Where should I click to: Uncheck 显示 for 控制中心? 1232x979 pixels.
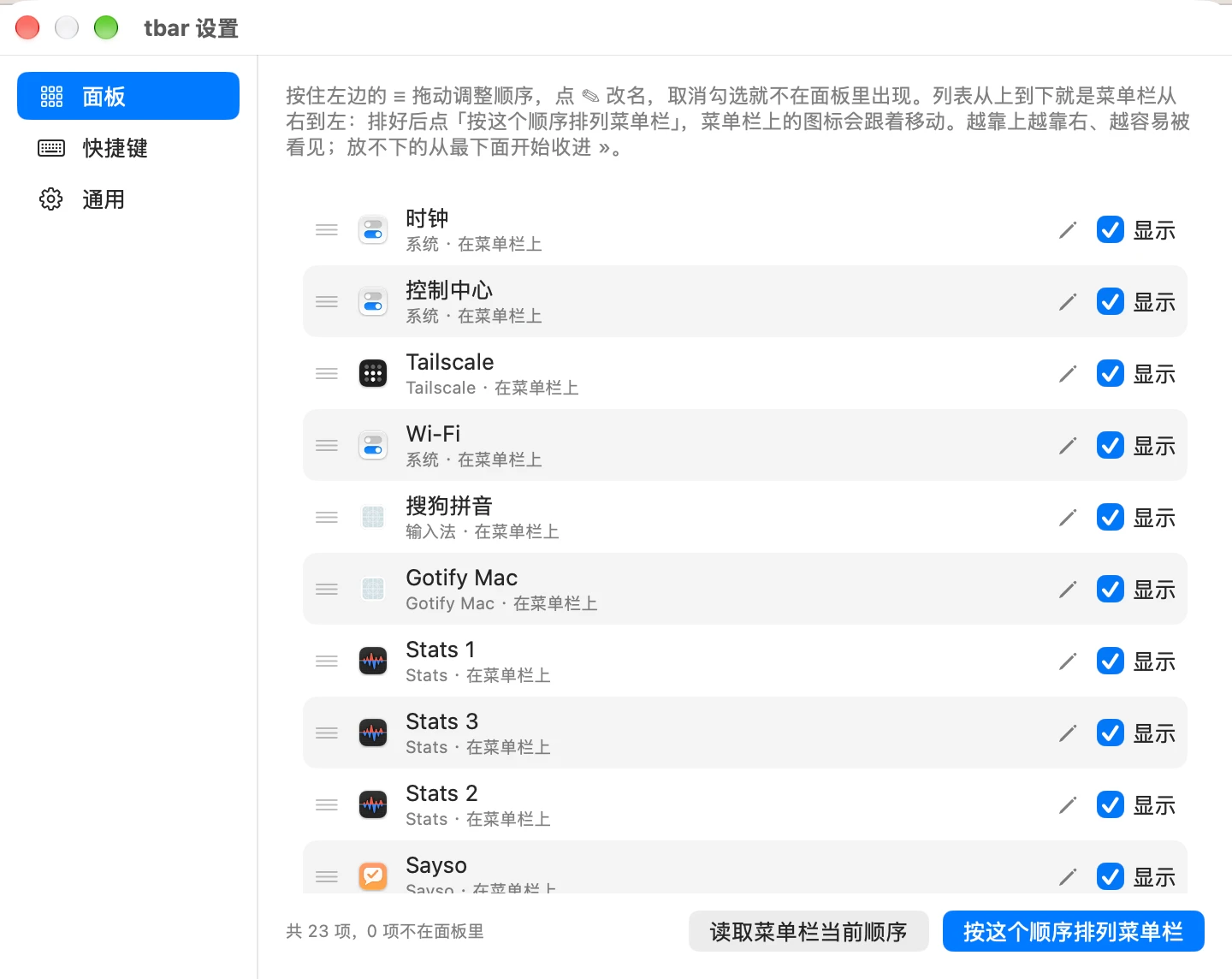[1111, 302]
